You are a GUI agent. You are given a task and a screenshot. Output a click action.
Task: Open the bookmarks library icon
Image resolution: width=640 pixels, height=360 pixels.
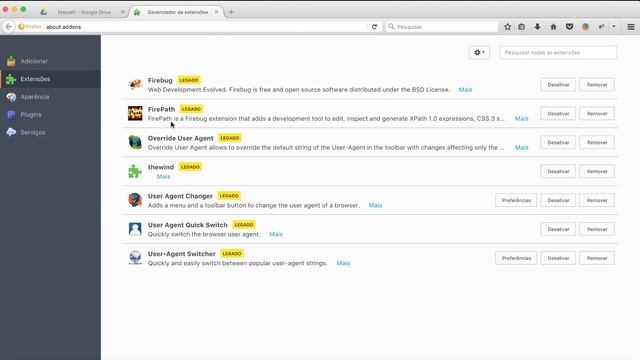522,27
